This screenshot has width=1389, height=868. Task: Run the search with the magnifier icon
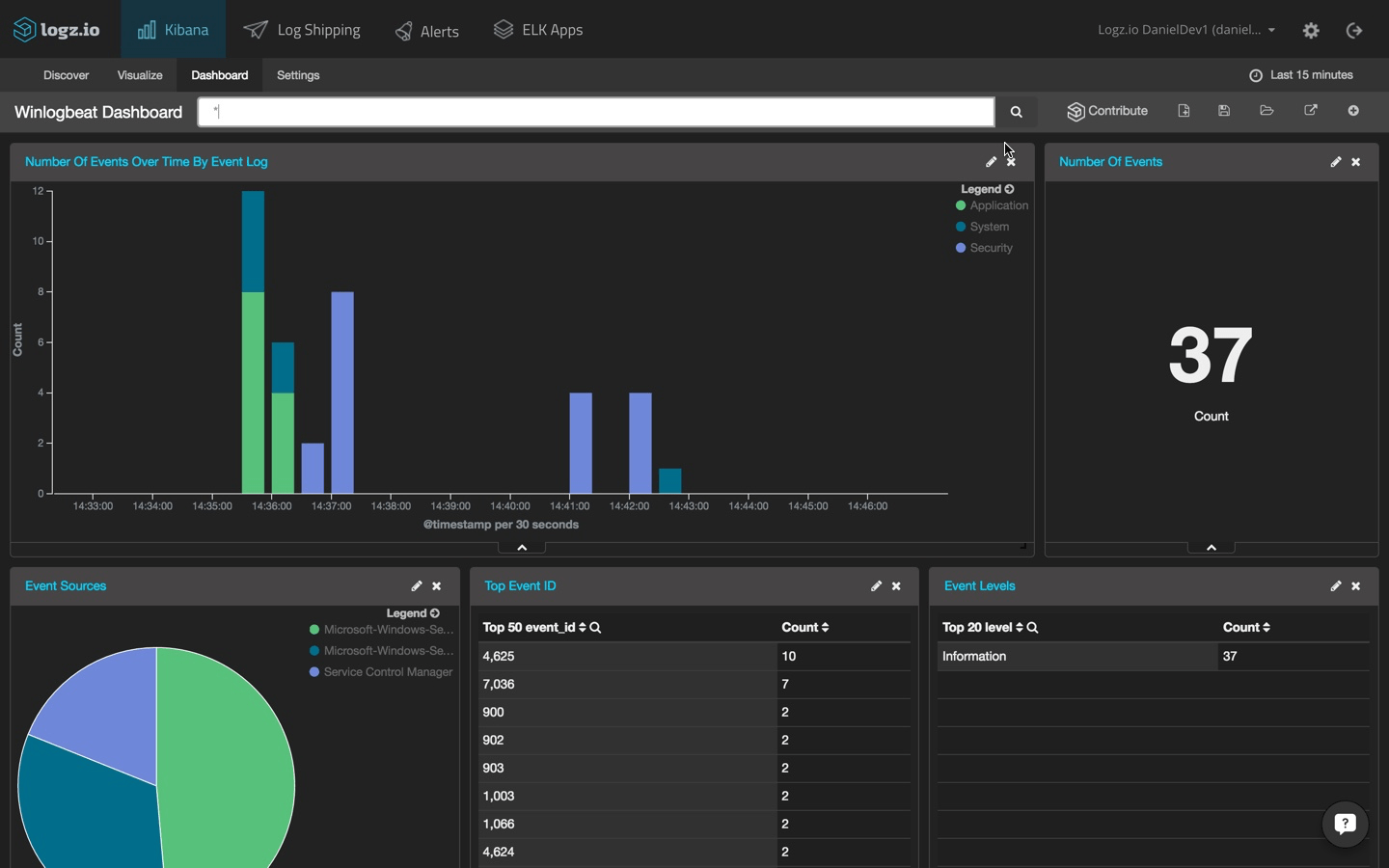point(1015,112)
